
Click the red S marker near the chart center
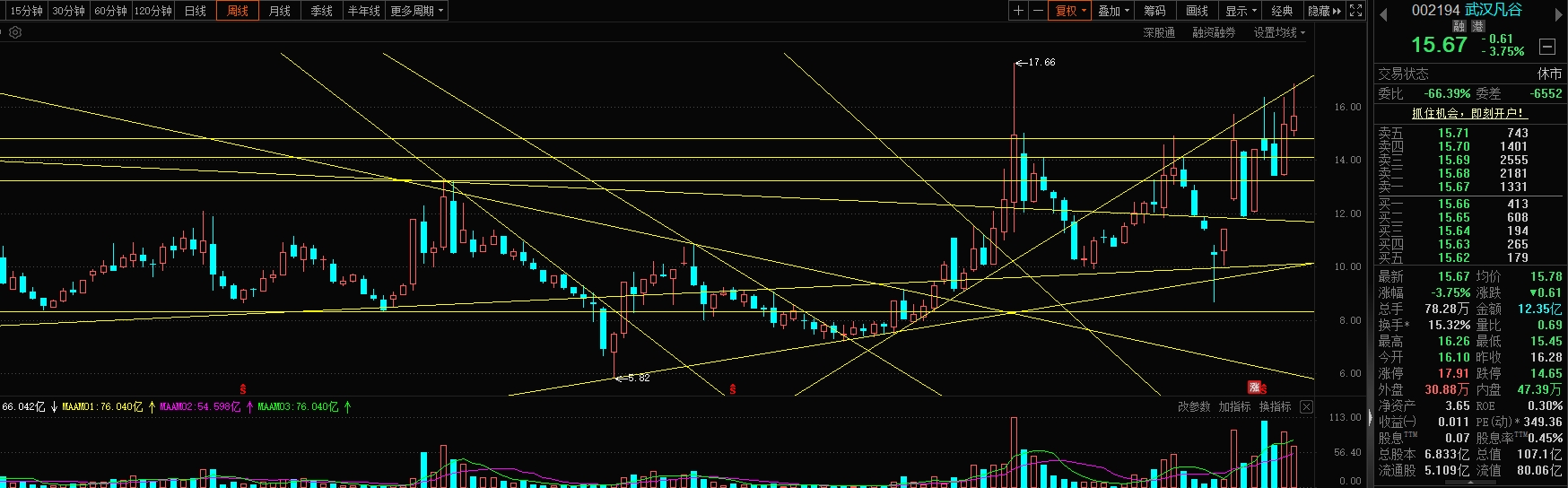pos(733,389)
